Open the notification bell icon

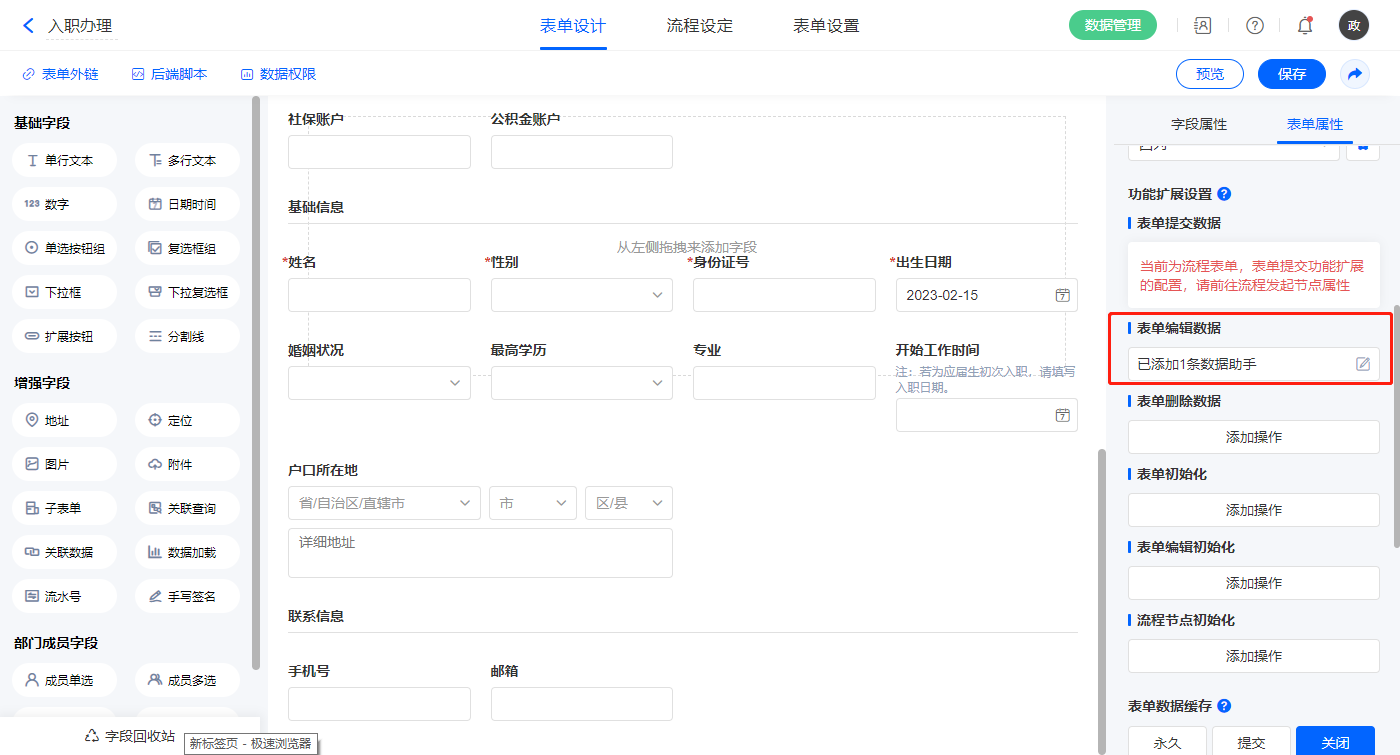1304,26
